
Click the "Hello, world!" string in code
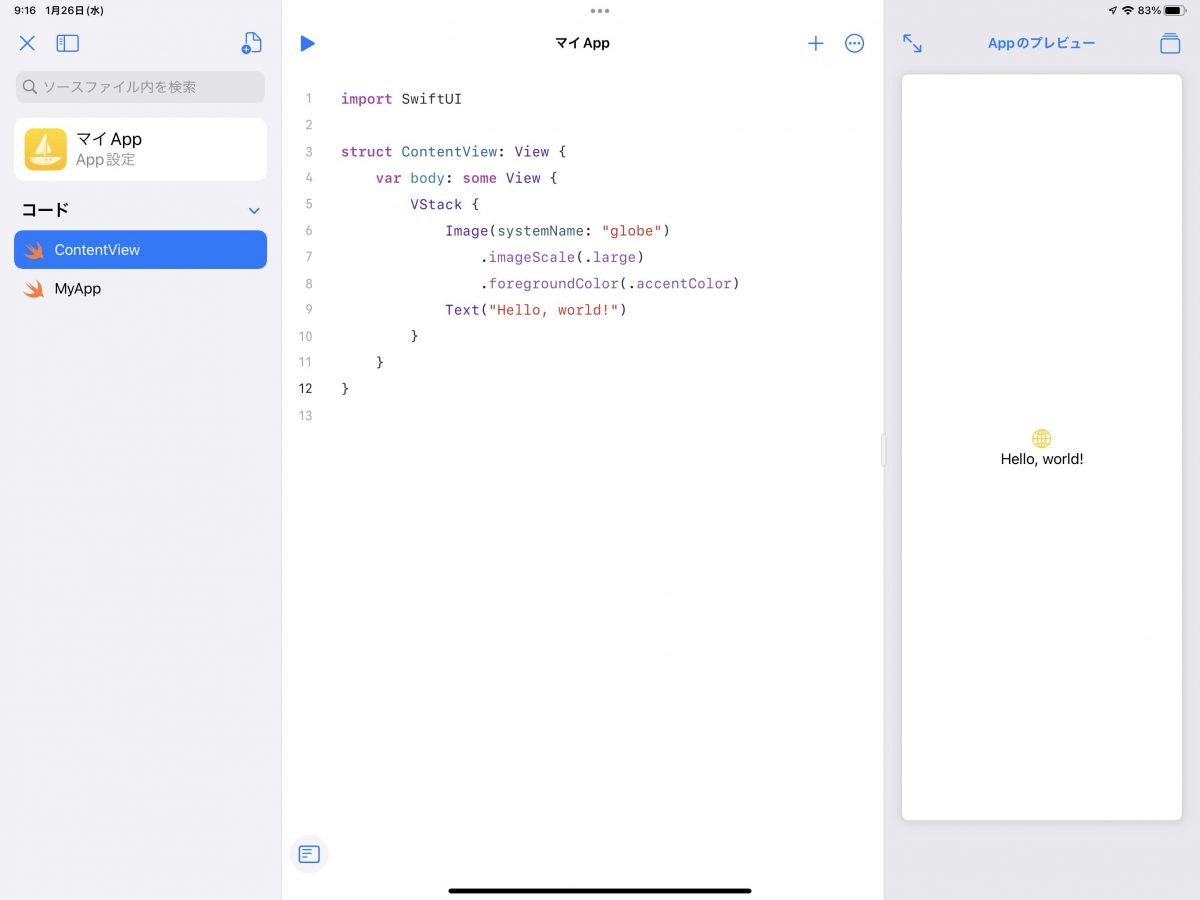553,310
